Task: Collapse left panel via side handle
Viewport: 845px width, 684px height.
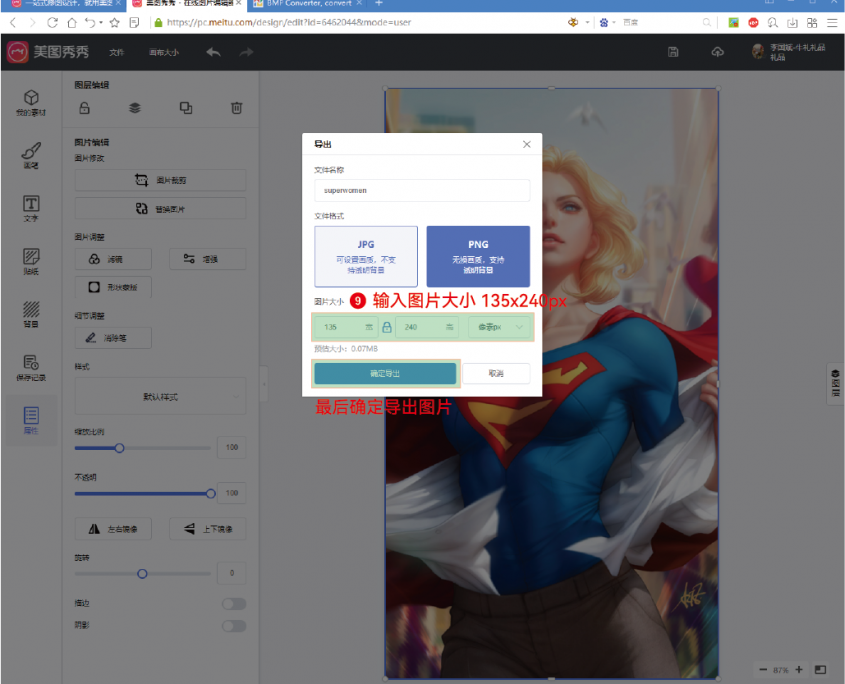Action: point(264,384)
